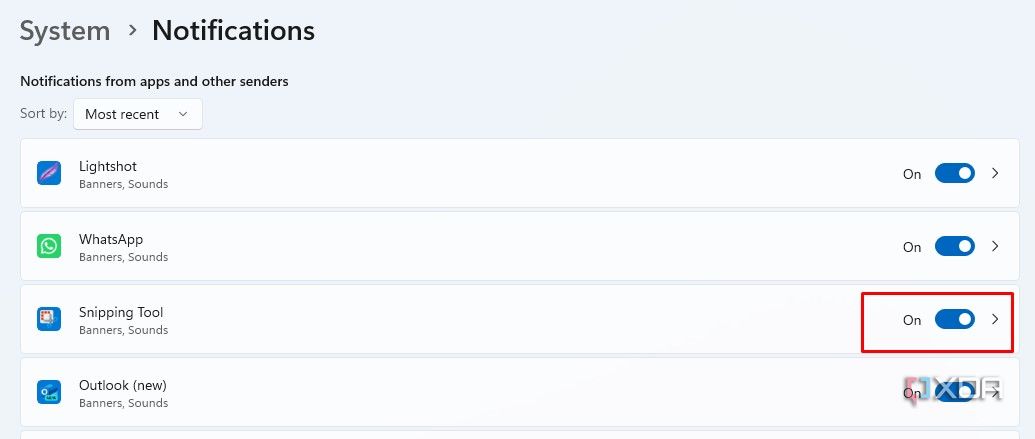Go back to System breadcrumb
This screenshot has width=1035, height=439.
[x=65, y=31]
